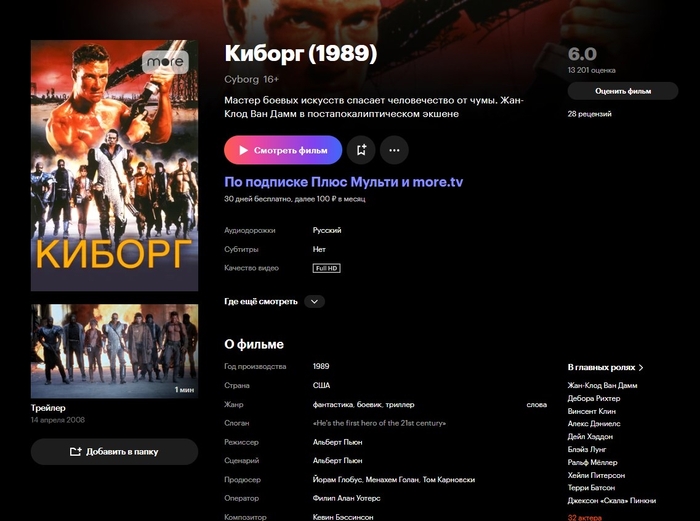The width and height of the screenshot is (700, 521).
Task: Open director Альберт Пьюн under Режиссер
Action: click(338, 442)
